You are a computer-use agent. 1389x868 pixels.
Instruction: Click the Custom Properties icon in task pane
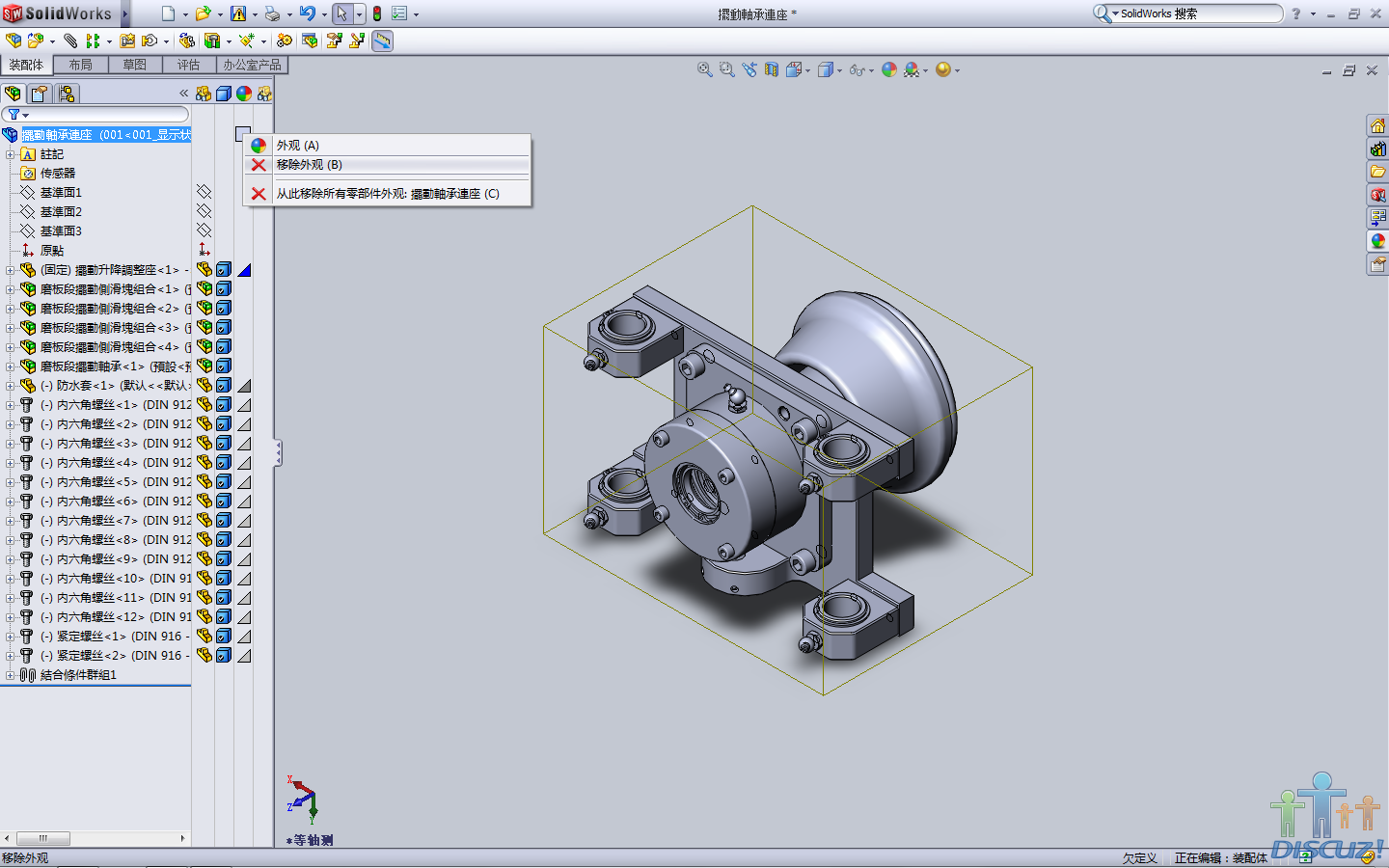click(x=1377, y=264)
